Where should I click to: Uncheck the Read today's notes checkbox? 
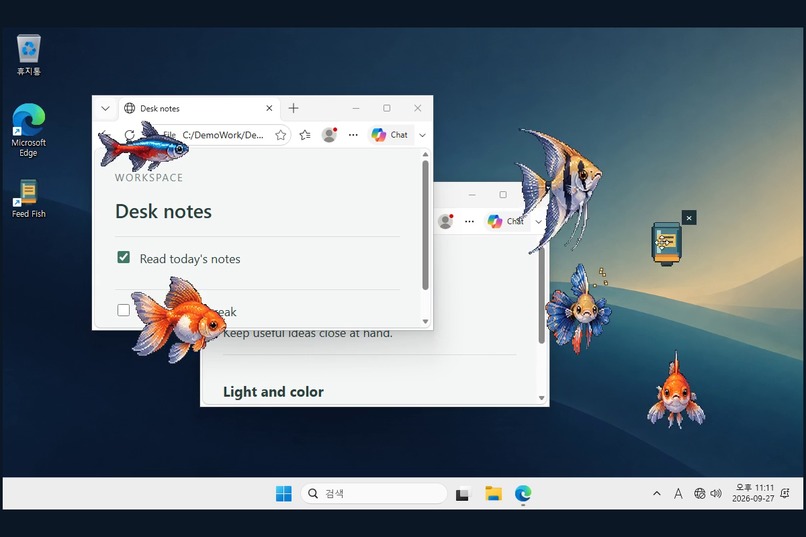pyautogui.click(x=123, y=257)
